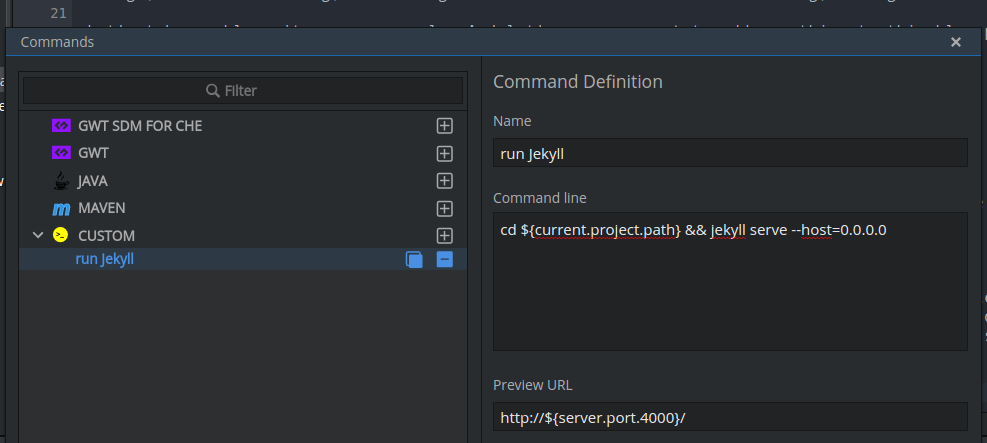This screenshot has width=987, height=443.
Task: Select the run Jekyll command row
Action: [x=243, y=259]
